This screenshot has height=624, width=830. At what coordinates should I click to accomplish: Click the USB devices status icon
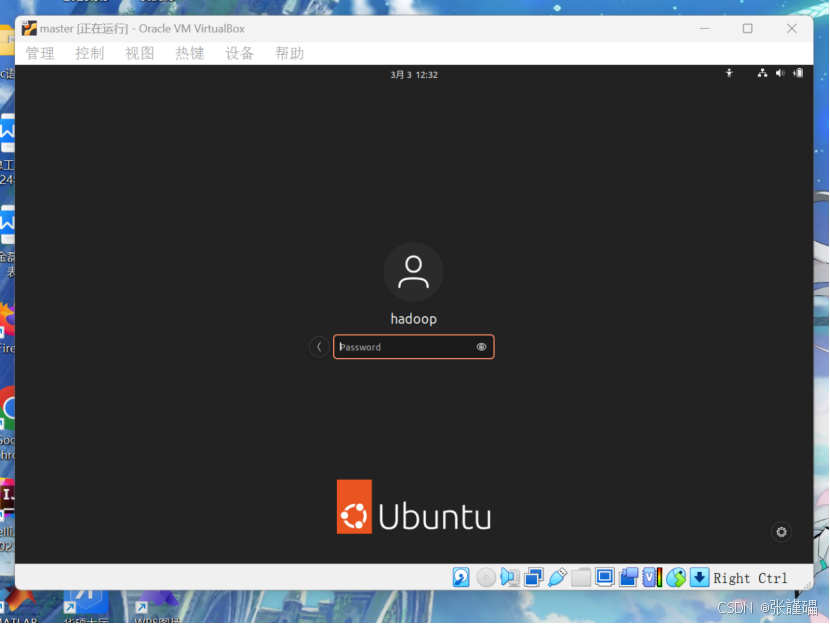click(557, 577)
